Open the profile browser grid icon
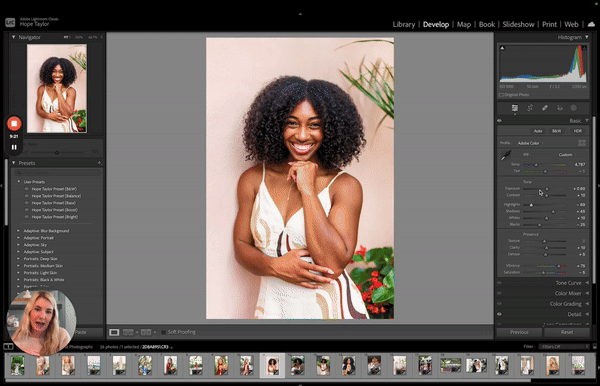The width and height of the screenshot is (600, 386). point(582,143)
